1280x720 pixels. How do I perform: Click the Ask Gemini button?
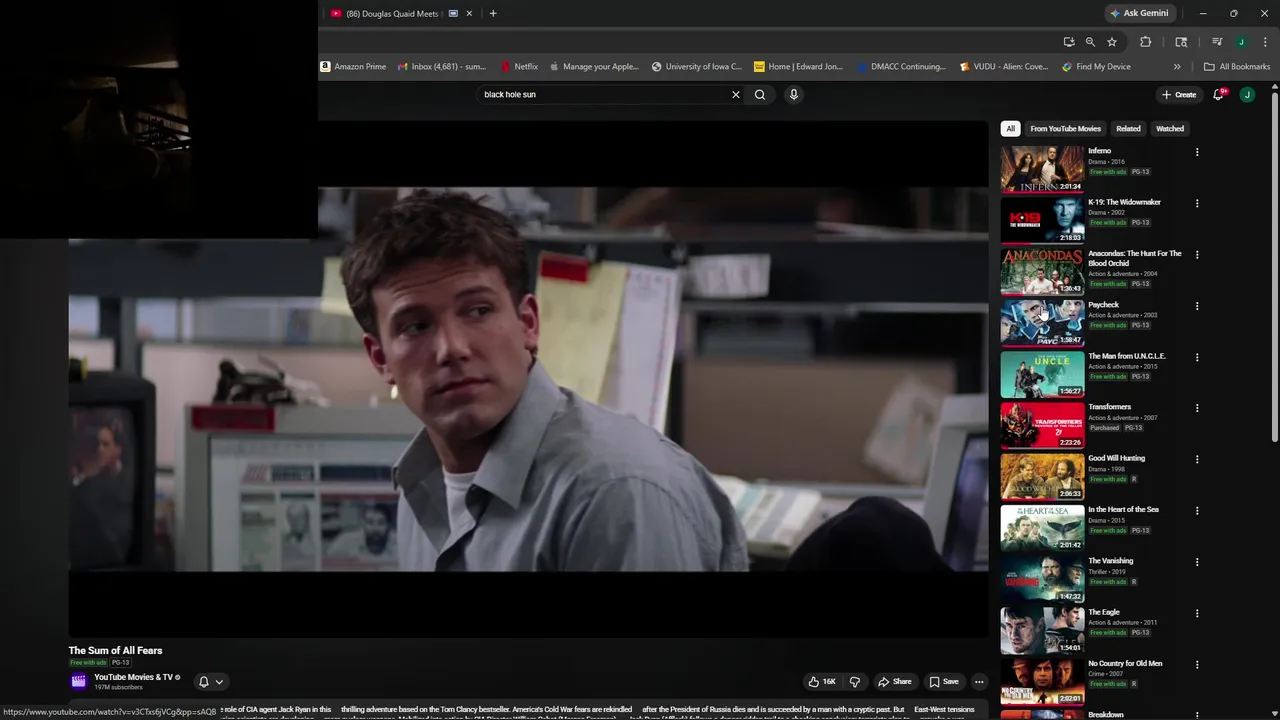point(1138,13)
